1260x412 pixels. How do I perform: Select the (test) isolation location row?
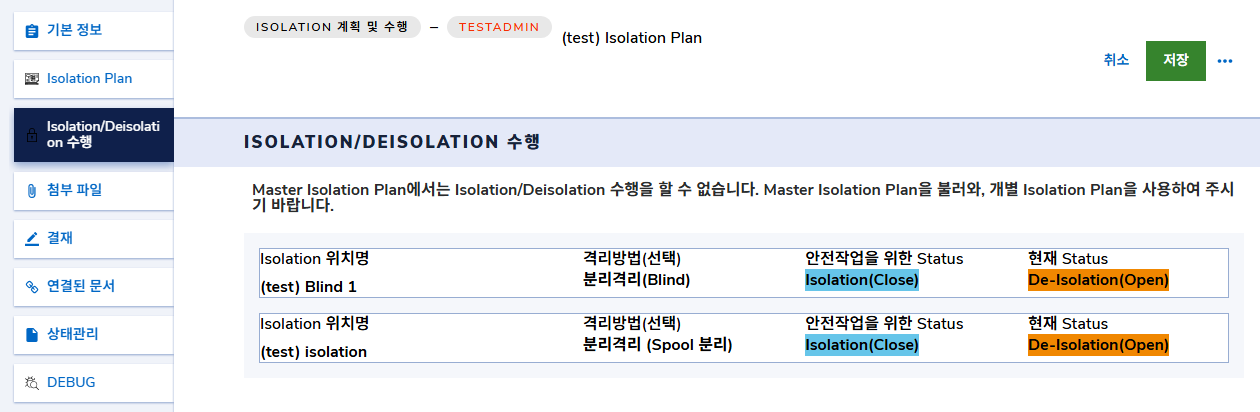313,352
